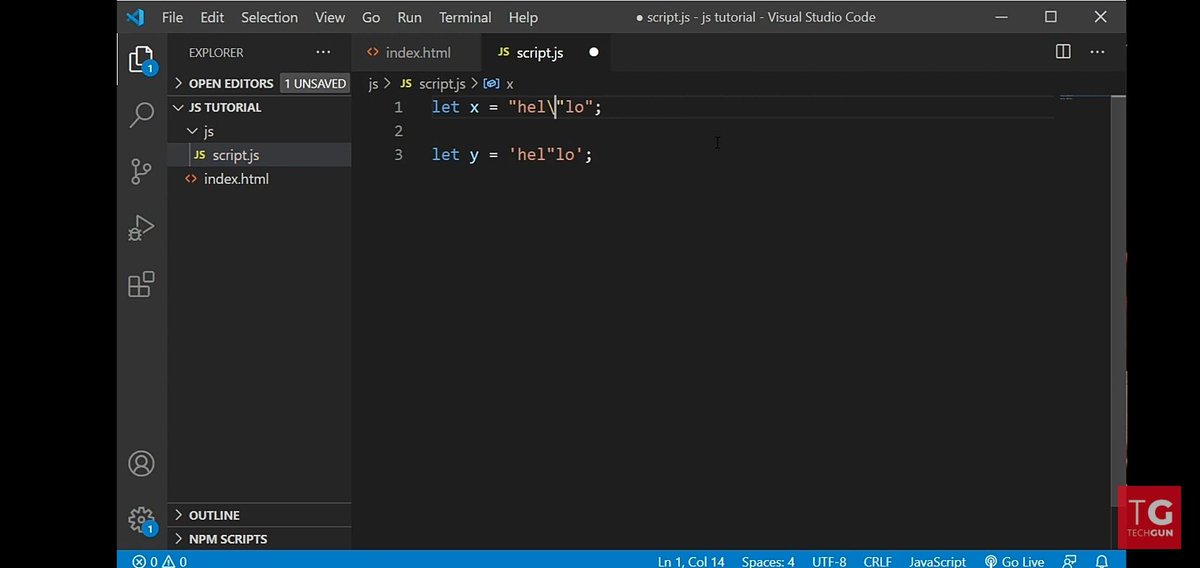
Task: Open the Terminal menu
Action: (465, 17)
